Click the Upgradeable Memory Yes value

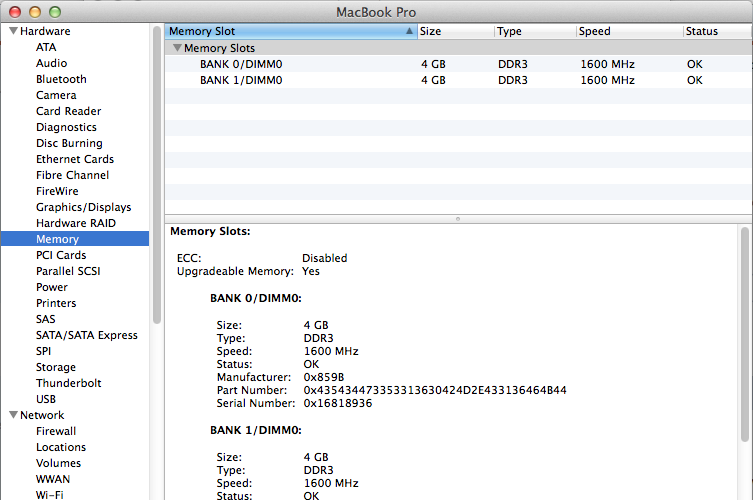(311, 271)
